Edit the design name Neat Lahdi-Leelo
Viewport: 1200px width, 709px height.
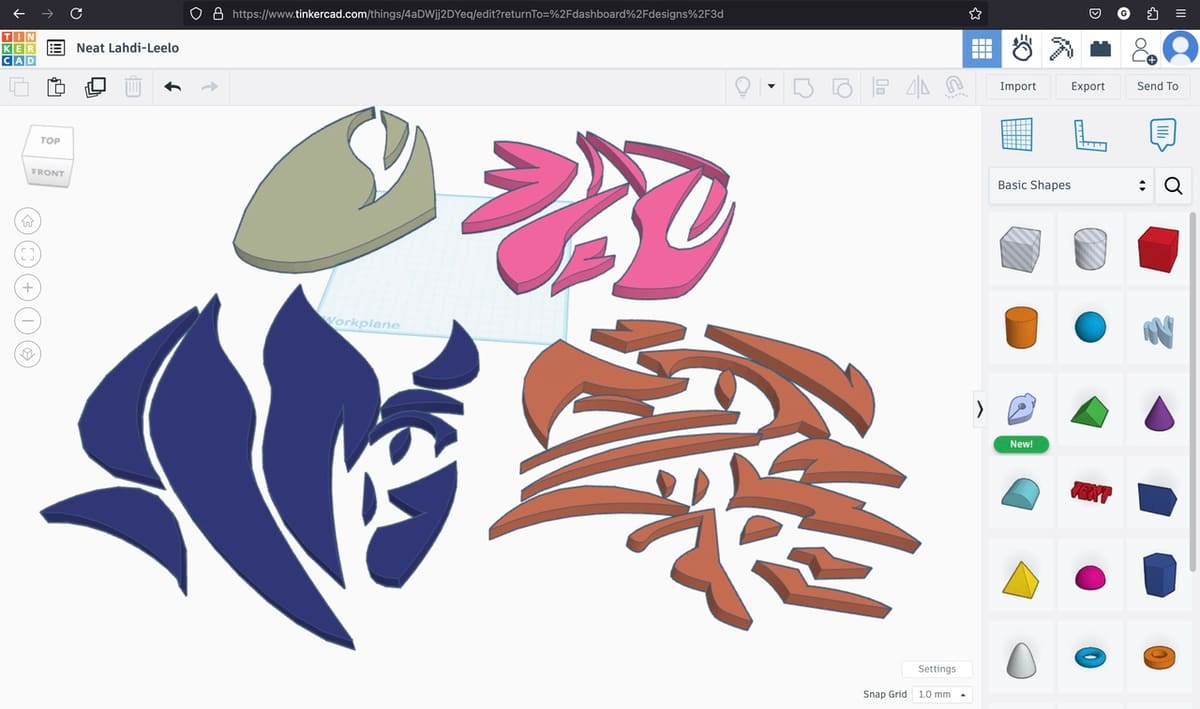click(128, 48)
